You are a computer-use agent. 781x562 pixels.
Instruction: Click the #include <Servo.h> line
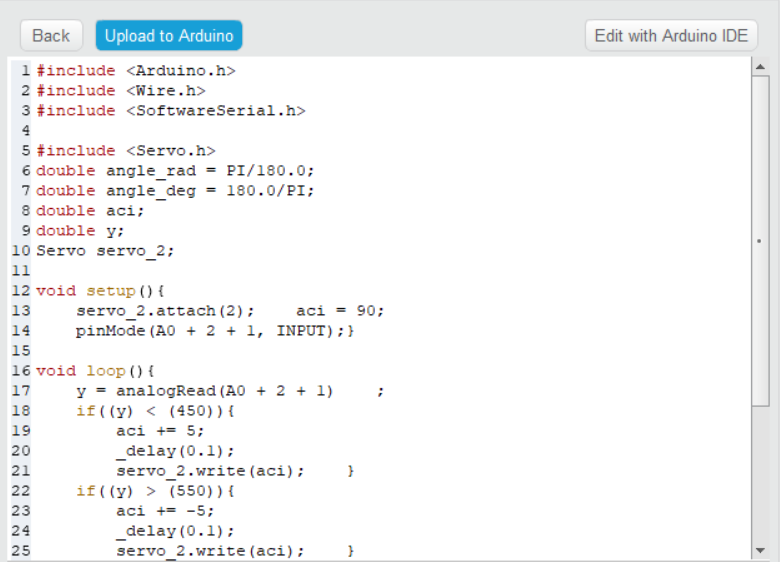click(125, 151)
